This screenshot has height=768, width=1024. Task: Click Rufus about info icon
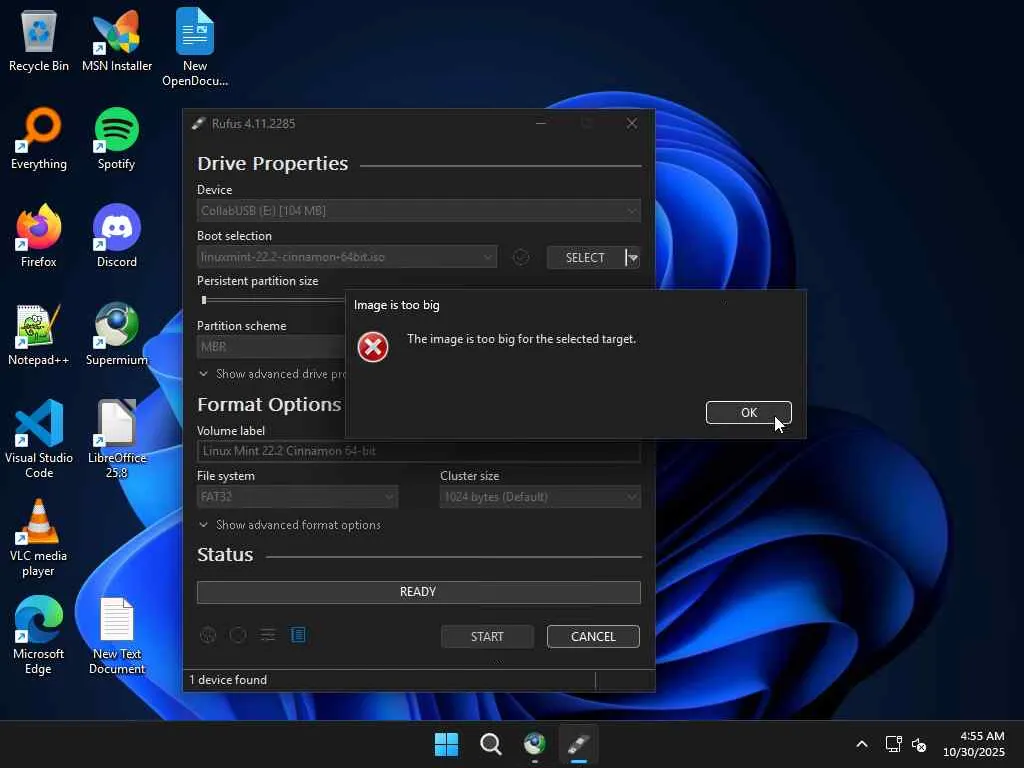(x=238, y=635)
